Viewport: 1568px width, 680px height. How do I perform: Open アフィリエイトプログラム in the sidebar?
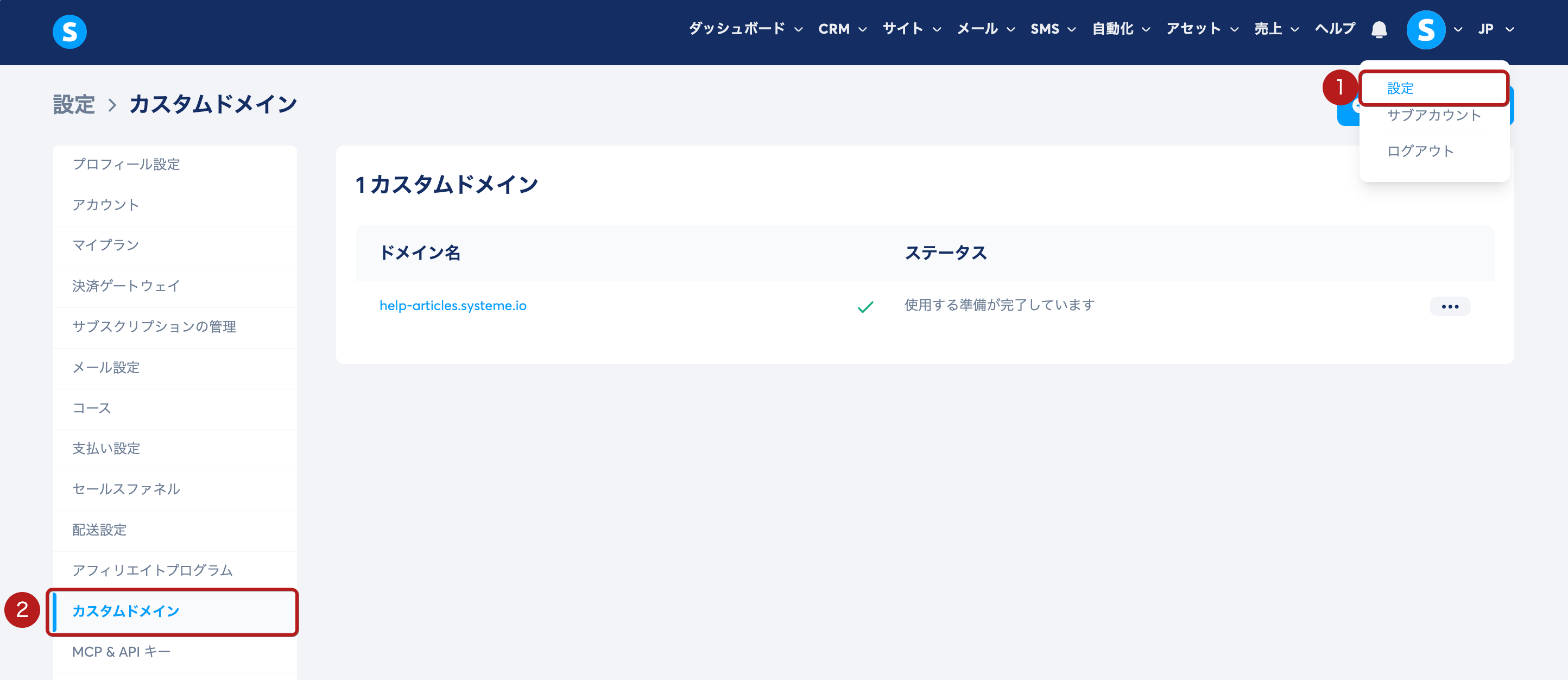click(x=175, y=570)
